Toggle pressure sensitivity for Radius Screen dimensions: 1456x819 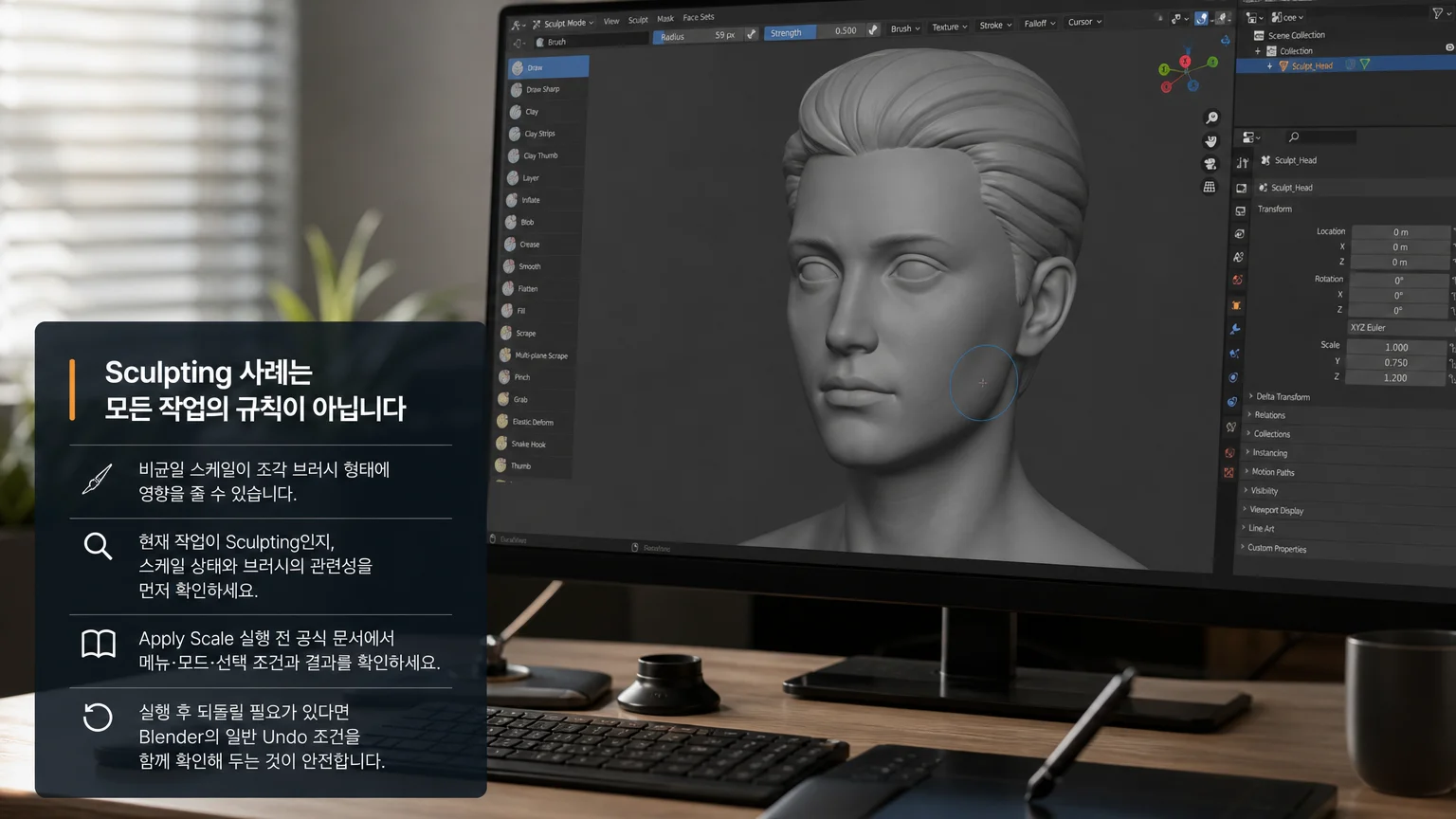751,34
